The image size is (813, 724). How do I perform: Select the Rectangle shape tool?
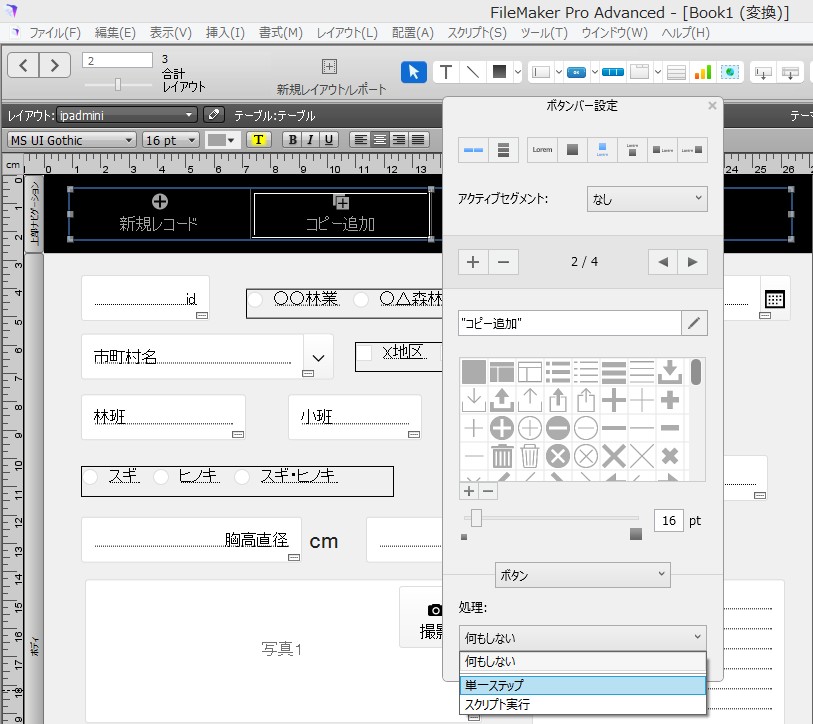[499, 72]
